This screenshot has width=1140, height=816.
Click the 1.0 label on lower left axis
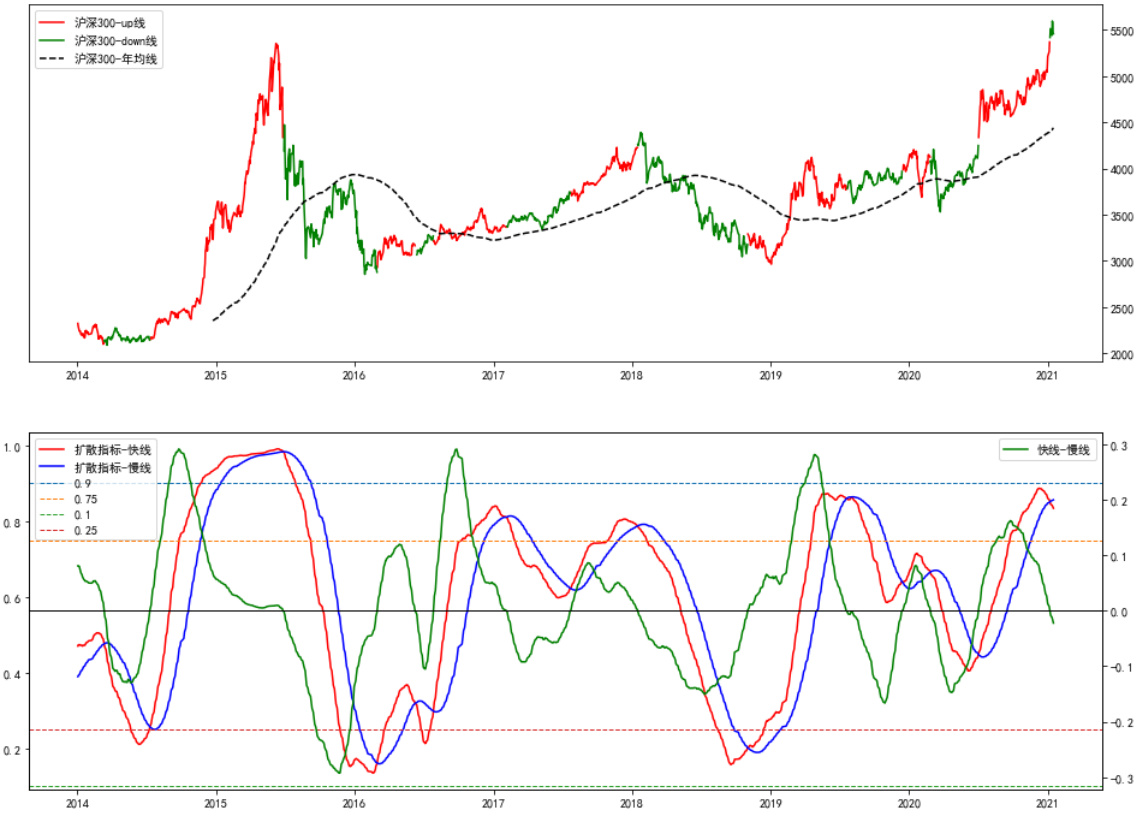coord(12,447)
